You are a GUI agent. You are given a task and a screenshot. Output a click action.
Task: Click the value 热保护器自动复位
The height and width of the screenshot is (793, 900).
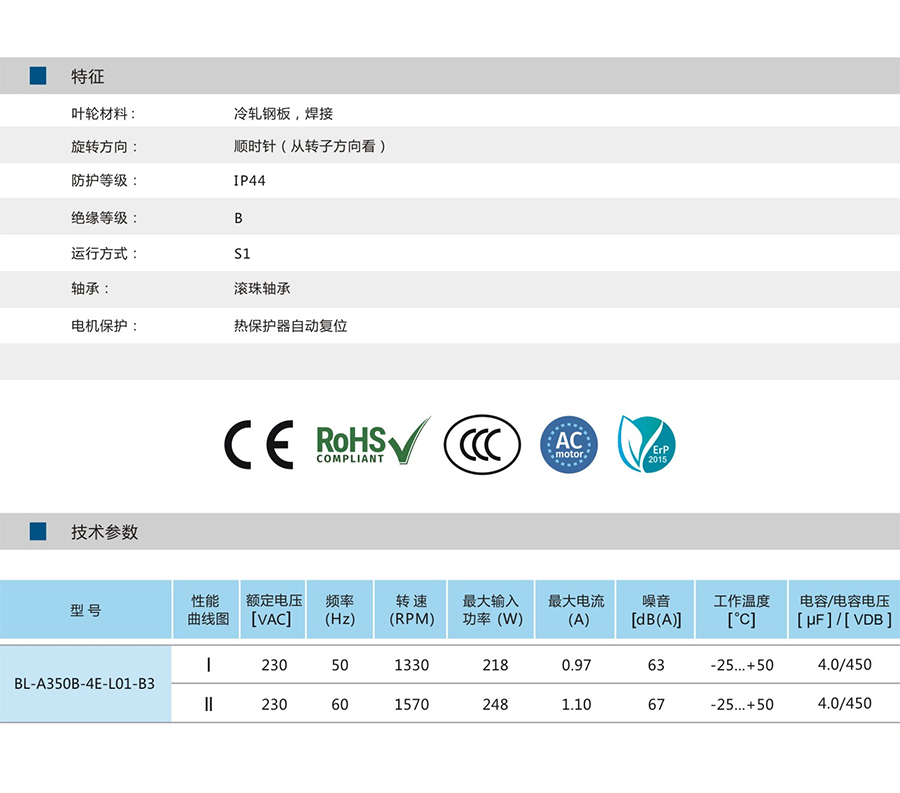click(290, 326)
